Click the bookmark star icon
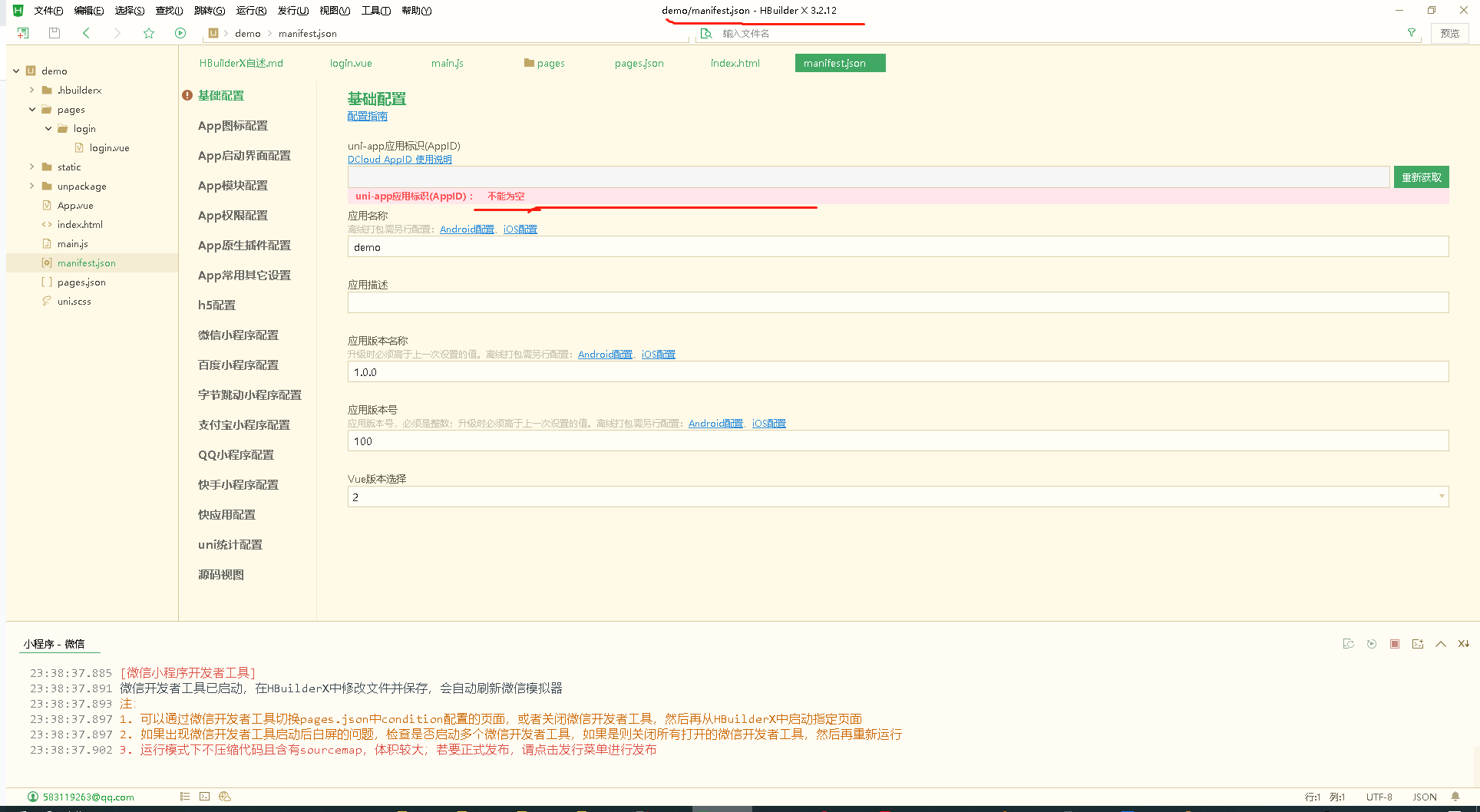This screenshot has height=812, width=1480. (x=149, y=33)
